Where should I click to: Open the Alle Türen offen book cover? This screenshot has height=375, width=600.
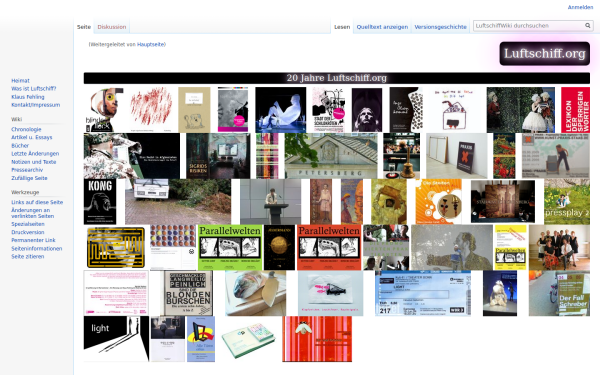pyautogui.click(x=201, y=339)
